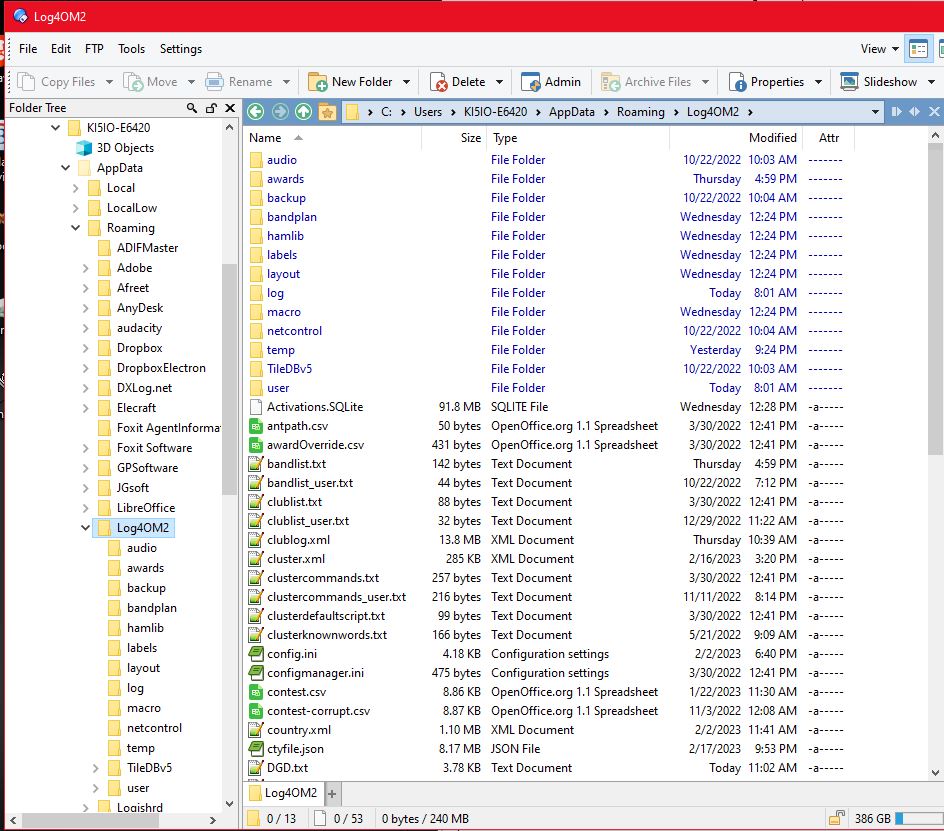The height and width of the screenshot is (831, 944).
Task: Open the File menu
Action: click(x=28, y=49)
